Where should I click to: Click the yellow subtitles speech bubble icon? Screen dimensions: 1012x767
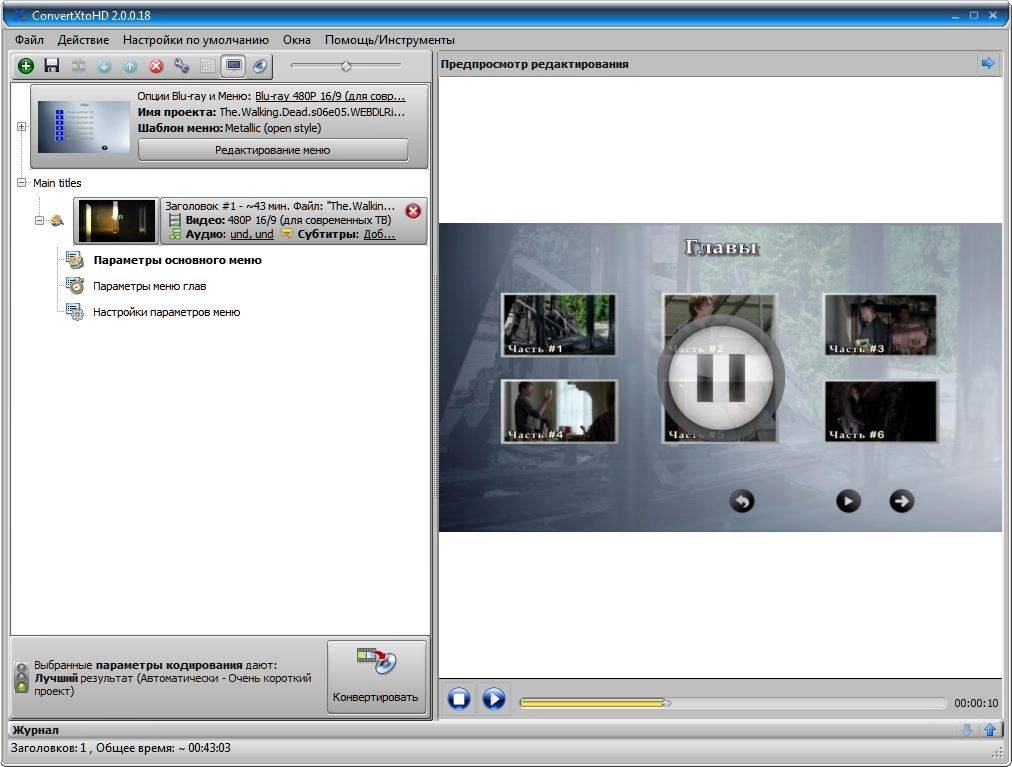click(287, 234)
